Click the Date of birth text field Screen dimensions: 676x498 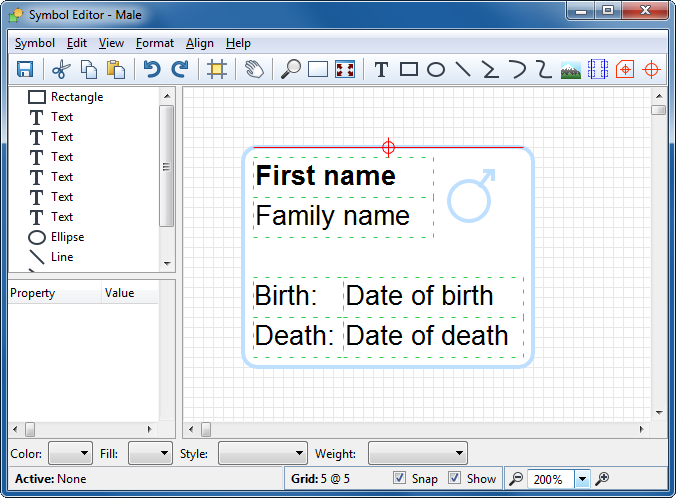[419, 296]
